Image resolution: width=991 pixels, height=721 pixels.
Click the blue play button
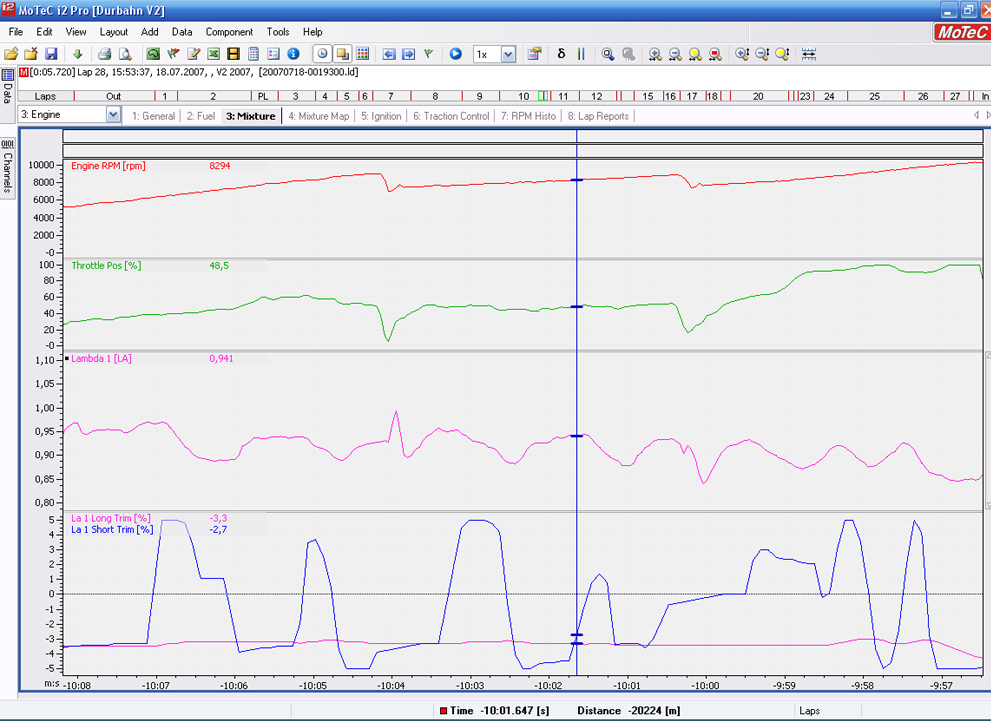tap(455, 54)
